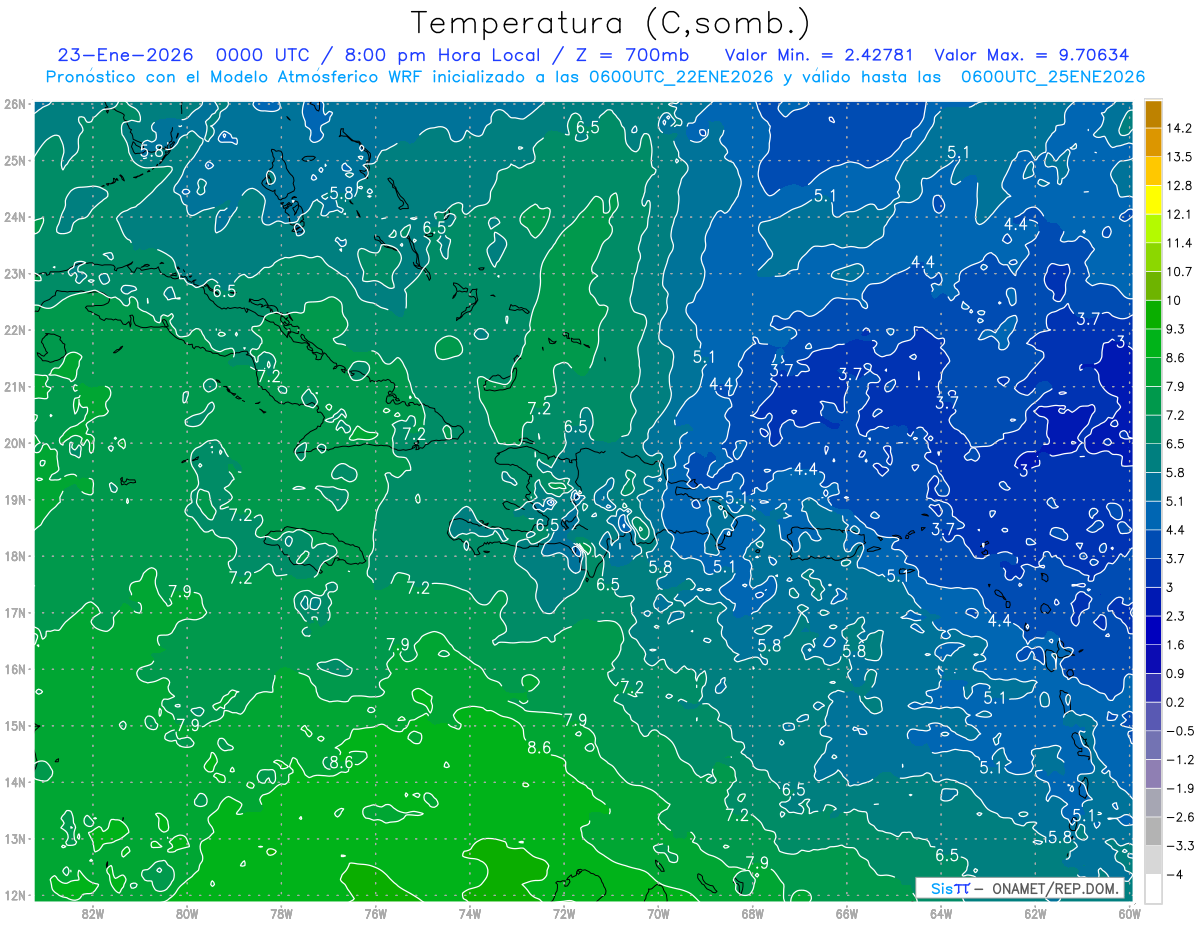Image resolution: width=1200 pixels, height=927 pixels.
Task: Click the 74W longitude axis label
Action: click(x=470, y=913)
